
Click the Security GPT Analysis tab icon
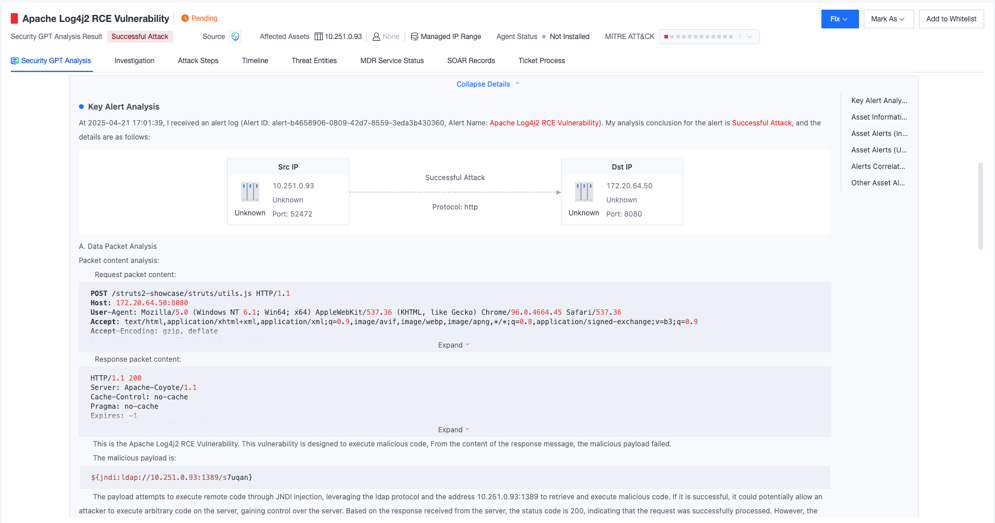click(15, 61)
